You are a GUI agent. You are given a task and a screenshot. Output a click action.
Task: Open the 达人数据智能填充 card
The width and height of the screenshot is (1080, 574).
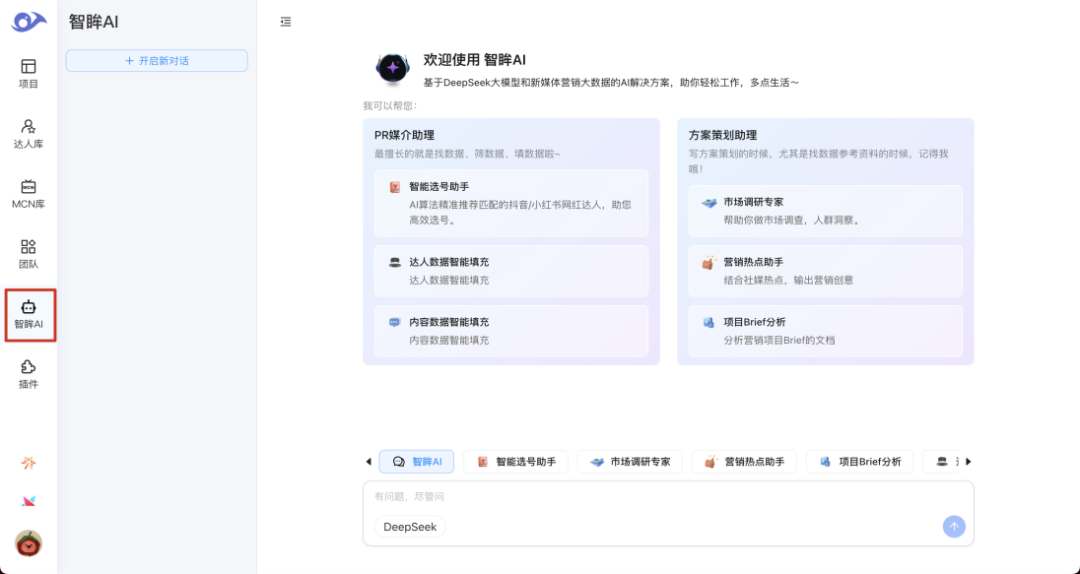511,271
